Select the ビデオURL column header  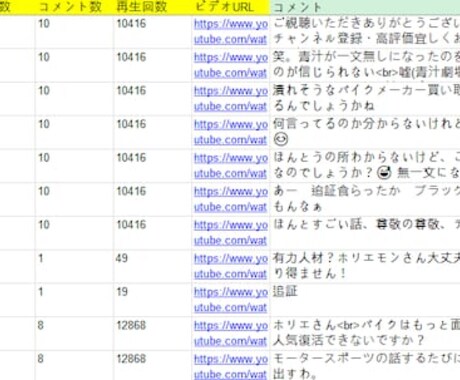point(231,7)
